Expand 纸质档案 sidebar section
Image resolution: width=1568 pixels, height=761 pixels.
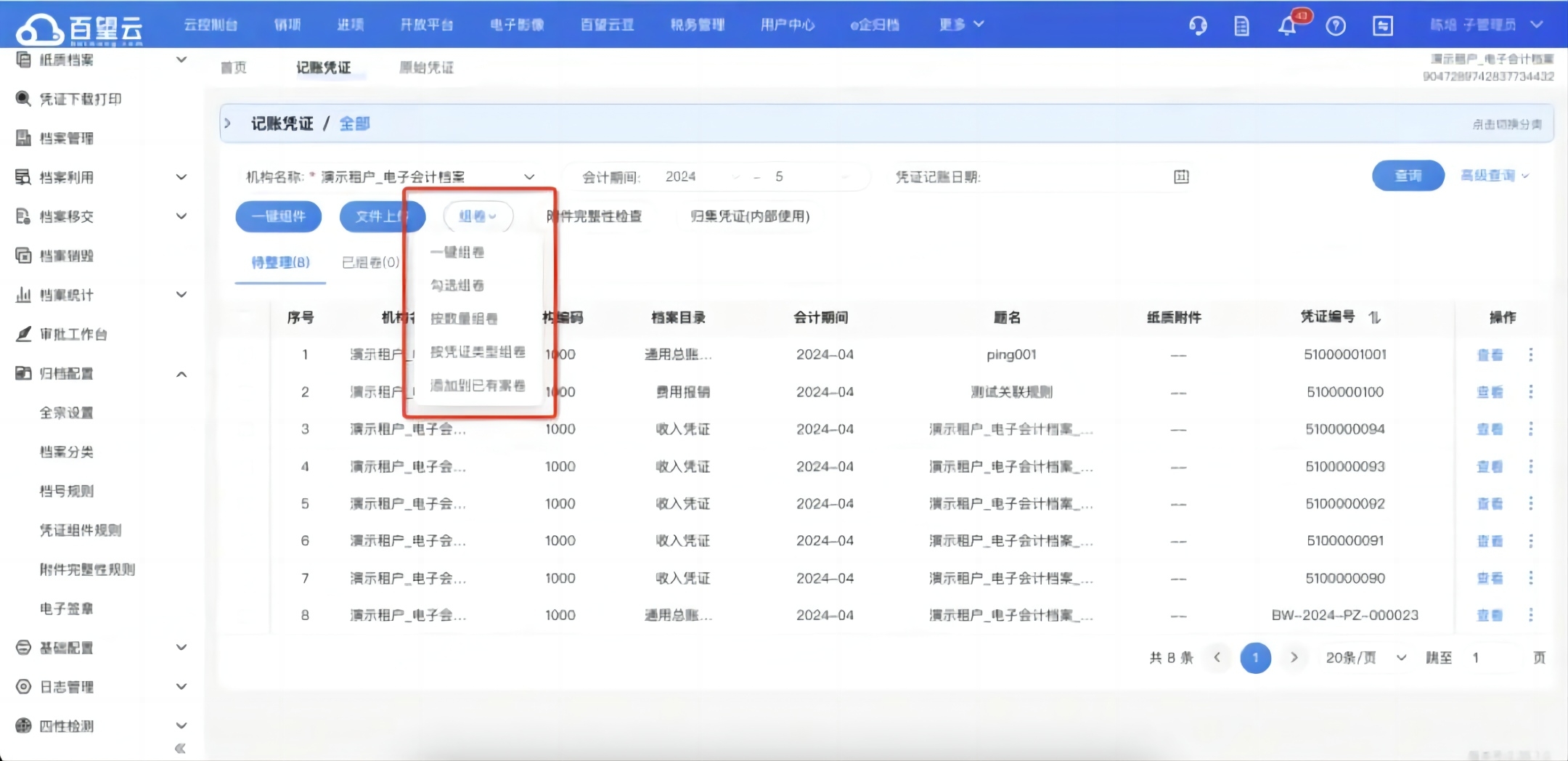tap(181, 60)
